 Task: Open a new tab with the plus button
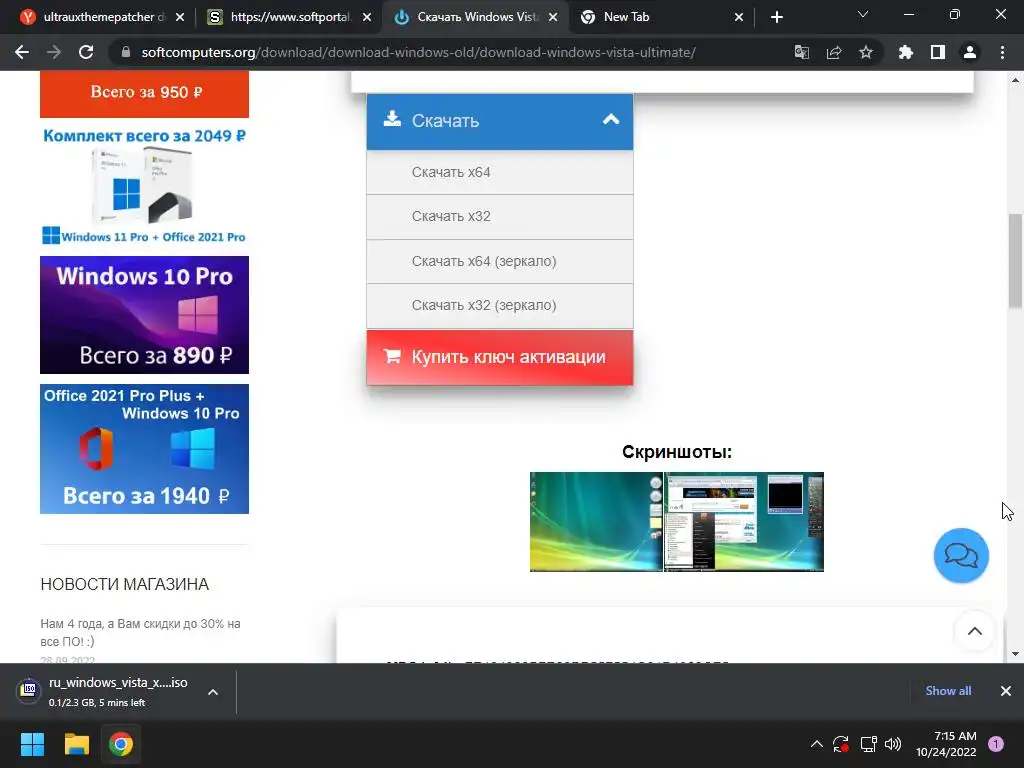(776, 17)
